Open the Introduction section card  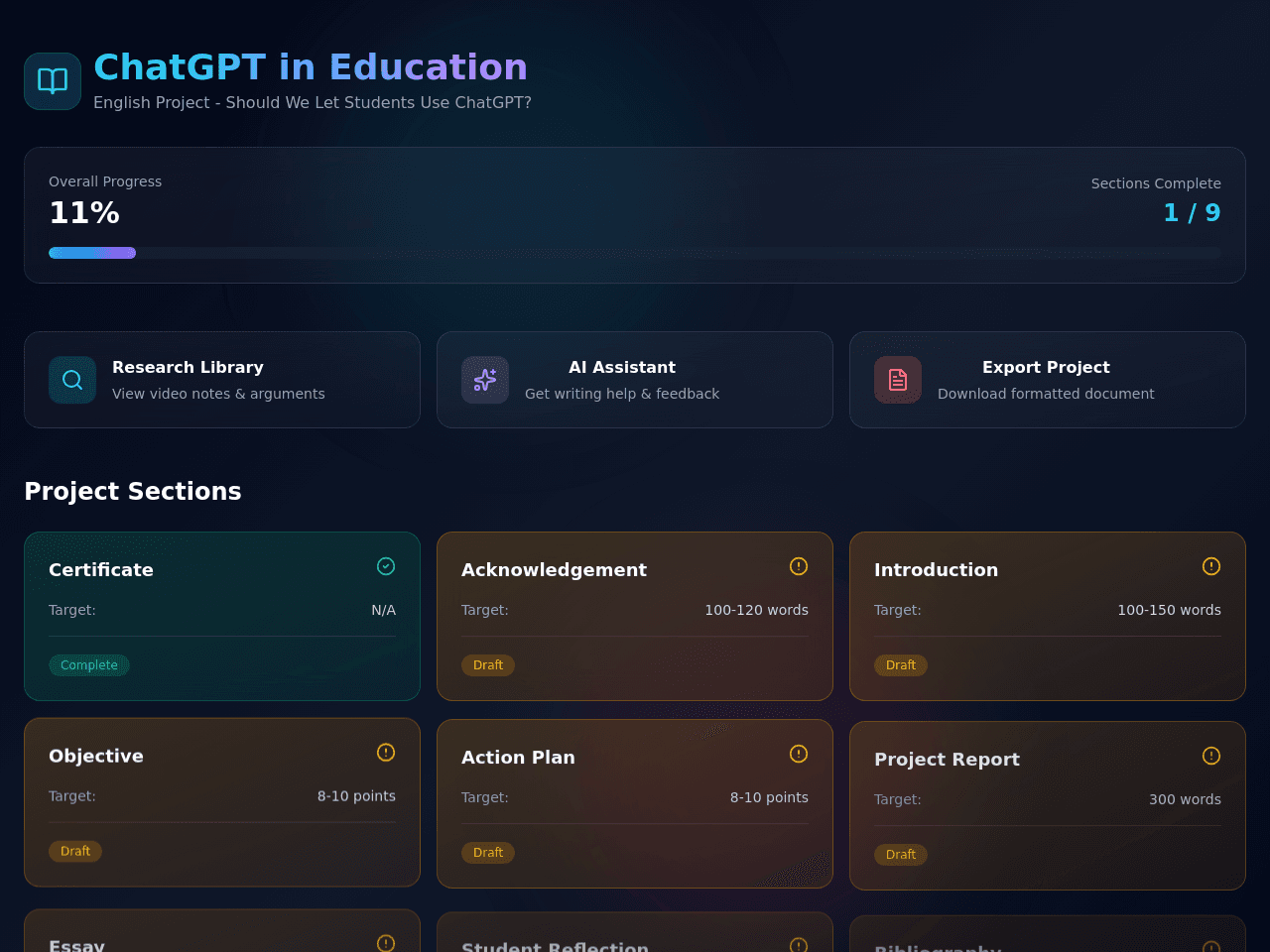point(1048,616)
